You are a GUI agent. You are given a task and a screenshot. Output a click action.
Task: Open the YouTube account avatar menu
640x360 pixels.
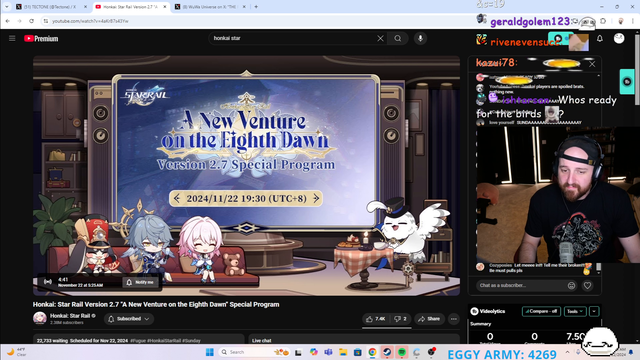coord(619,38)
